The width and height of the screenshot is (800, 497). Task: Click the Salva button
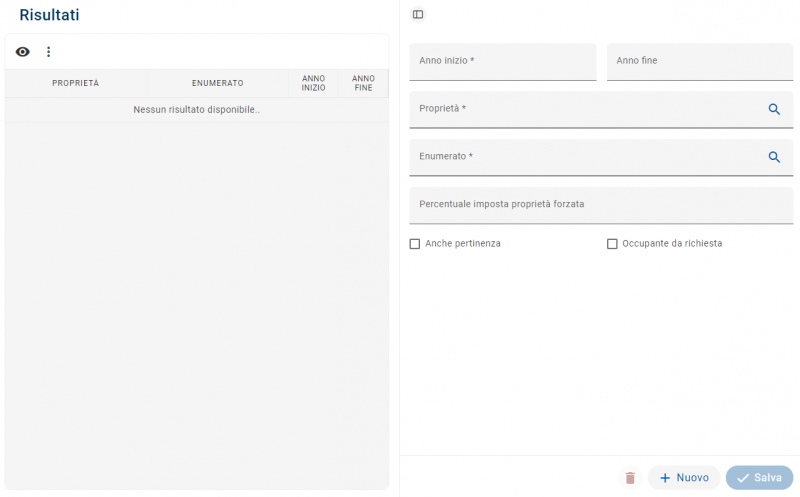759,478
